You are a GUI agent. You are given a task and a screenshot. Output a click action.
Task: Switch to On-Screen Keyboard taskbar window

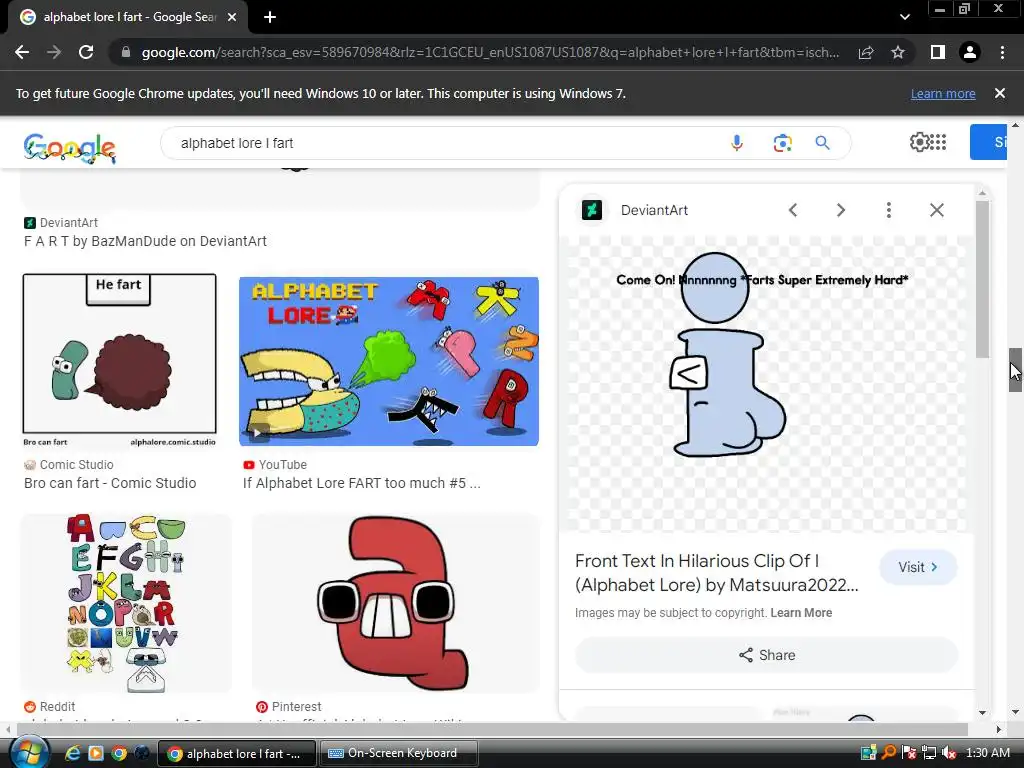pyautogui.click(x=398, y=753)
